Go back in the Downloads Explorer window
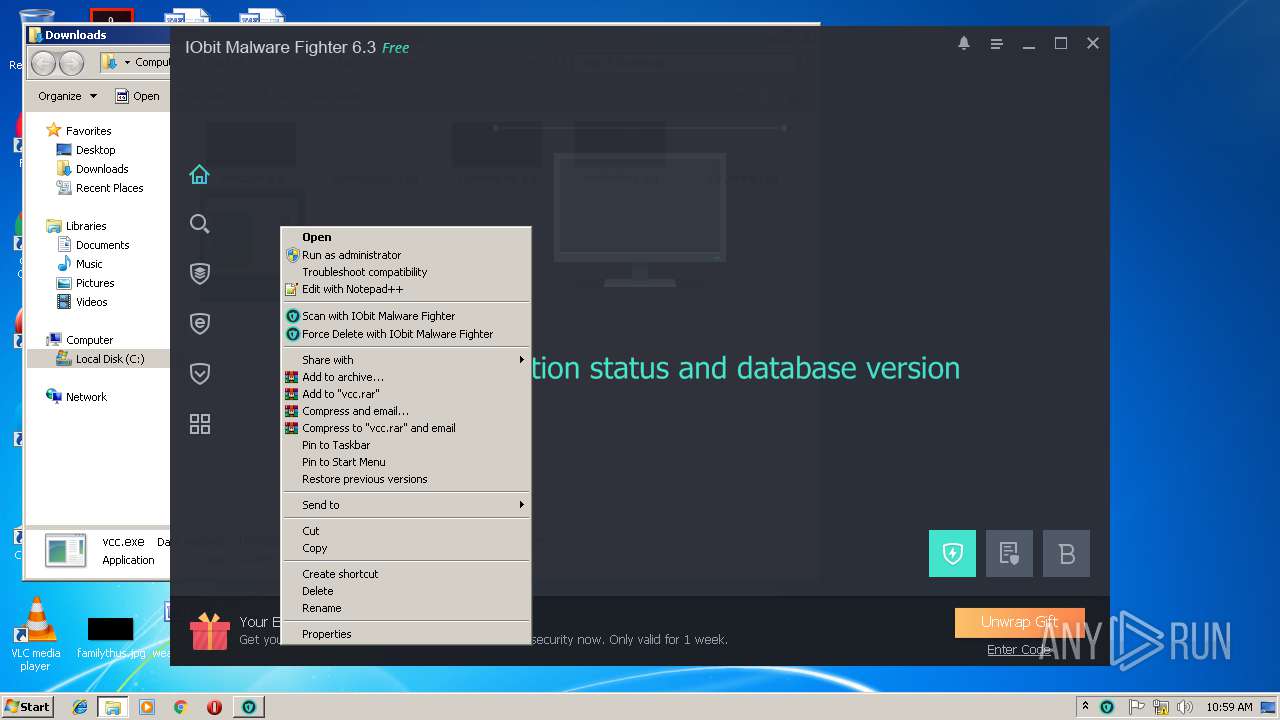Screen dimensions: 1280x720 pyautogui.click(x=43, y=63)
